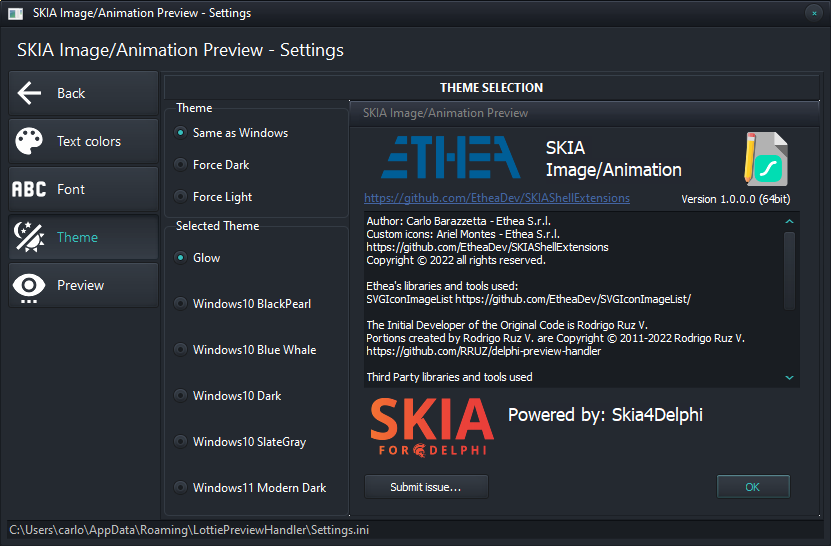Click the SKIA file pencil icon
The height and width of the screenshot is (546, 831).
click(x=766, y=158)
